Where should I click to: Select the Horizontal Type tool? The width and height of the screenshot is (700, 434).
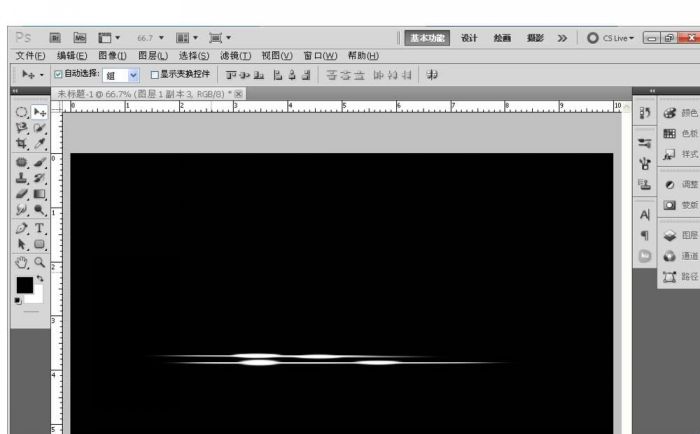(x=40, y=228)
